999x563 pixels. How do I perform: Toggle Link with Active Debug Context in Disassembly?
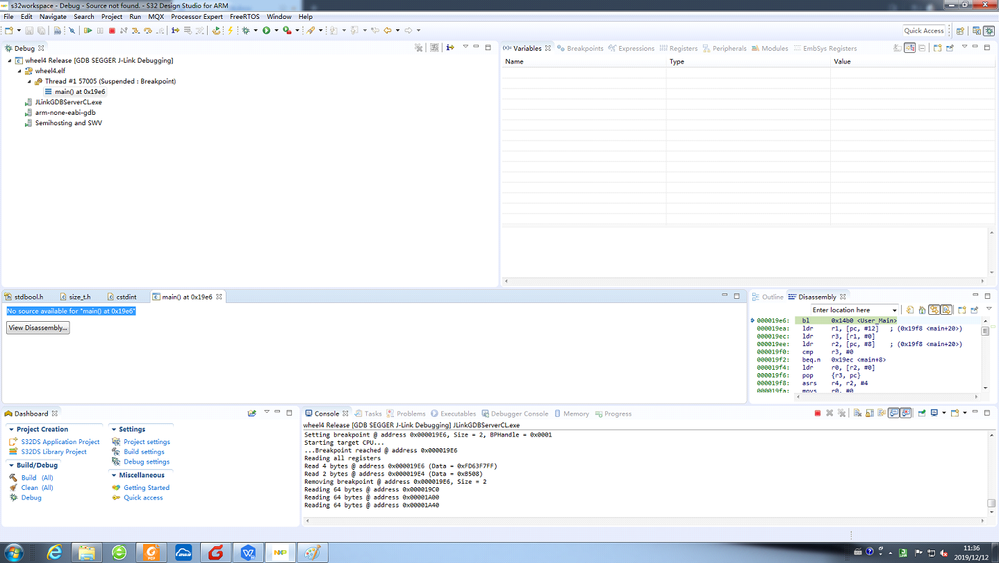tap(934, 310)
